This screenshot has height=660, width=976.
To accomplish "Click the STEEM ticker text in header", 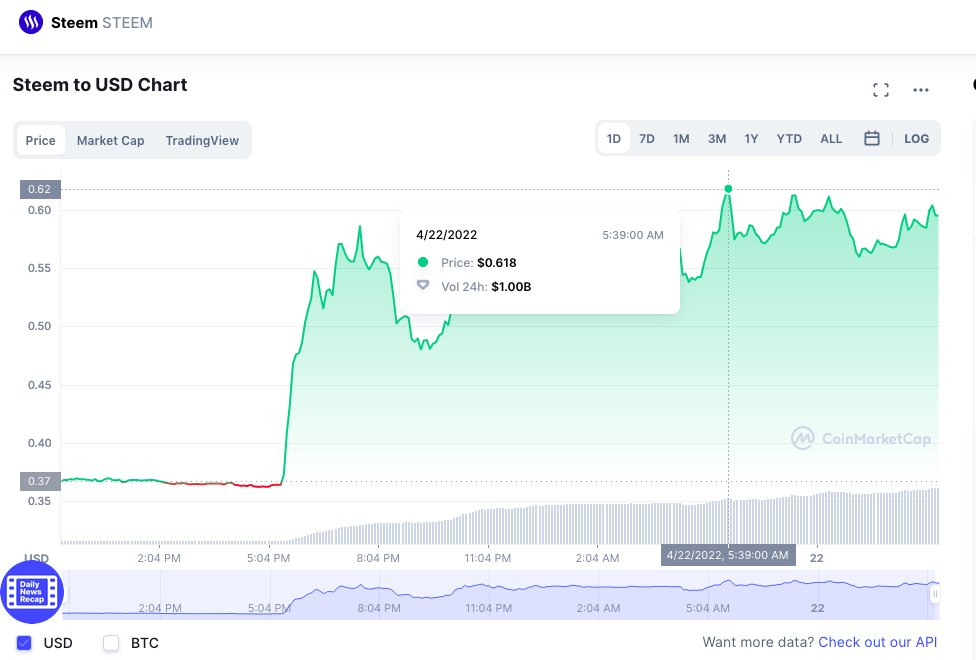I will 128,23.
